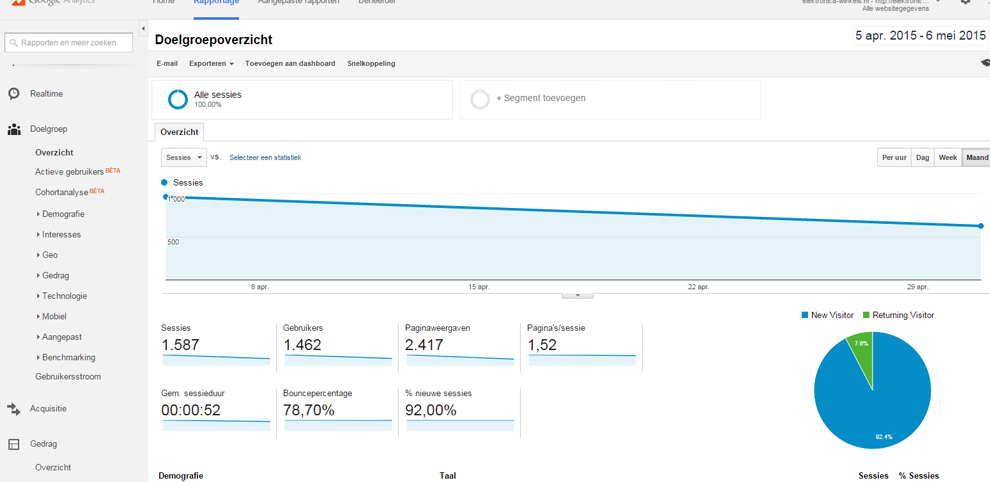Click the blue New Visitor legend swatch
Viewport: 990px width, 482px height.
coord(804,315)
